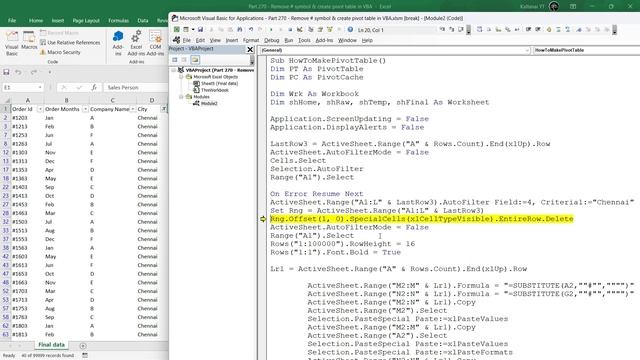Select ThisWorkbook in the project tree

coord(215,90)
